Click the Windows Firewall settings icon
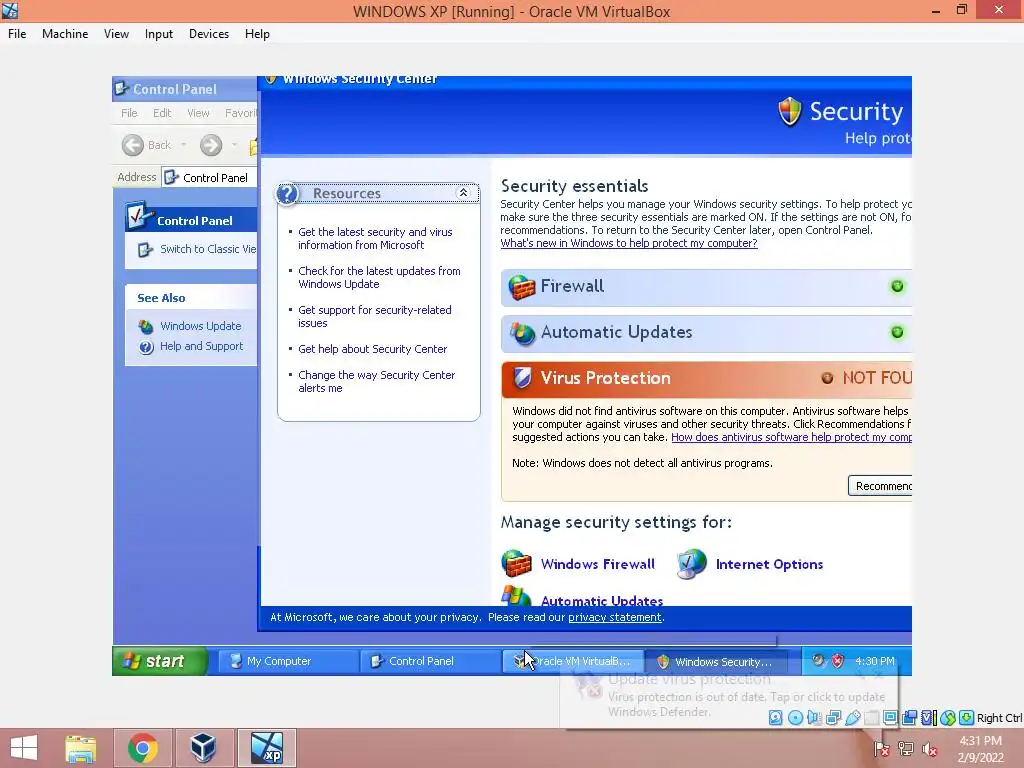Image resolution: width=1024 pixels, height=768 pixels. coord(517,564)
